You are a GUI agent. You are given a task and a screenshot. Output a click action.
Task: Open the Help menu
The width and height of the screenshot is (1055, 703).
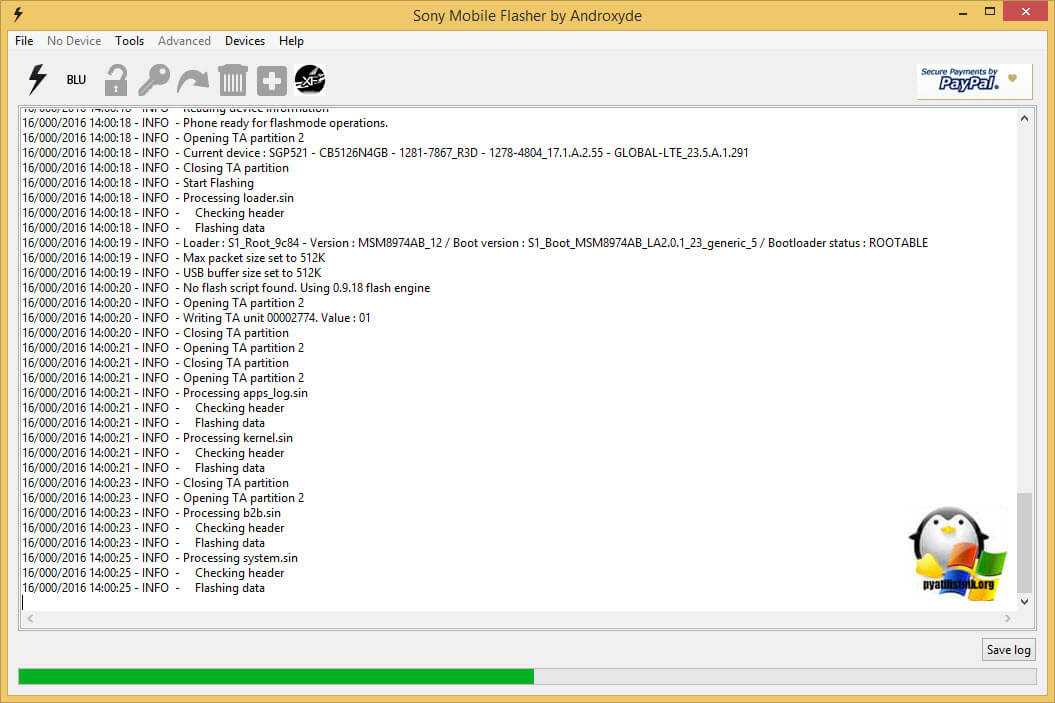click(x=291, y=41)
